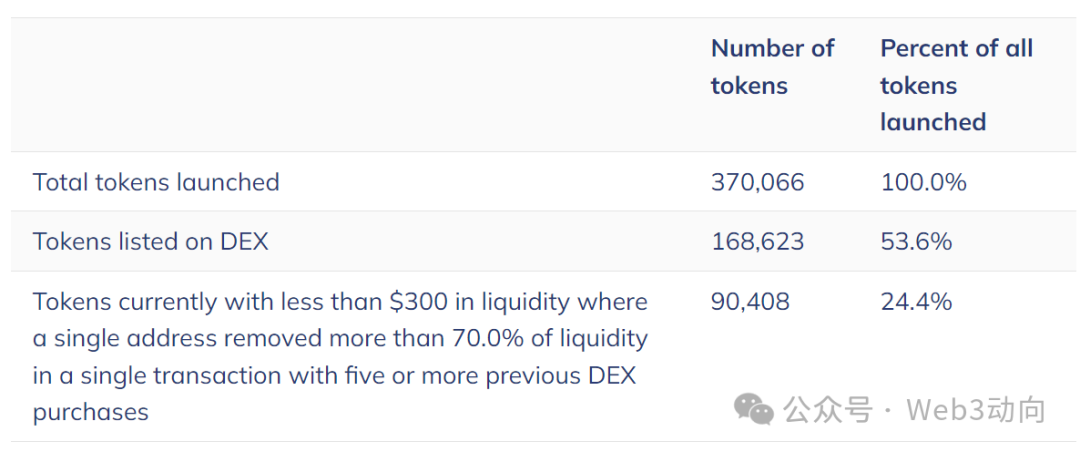Click the 100.0% percentage cell
The image size is (1080, 452).
tap(923, 182)
